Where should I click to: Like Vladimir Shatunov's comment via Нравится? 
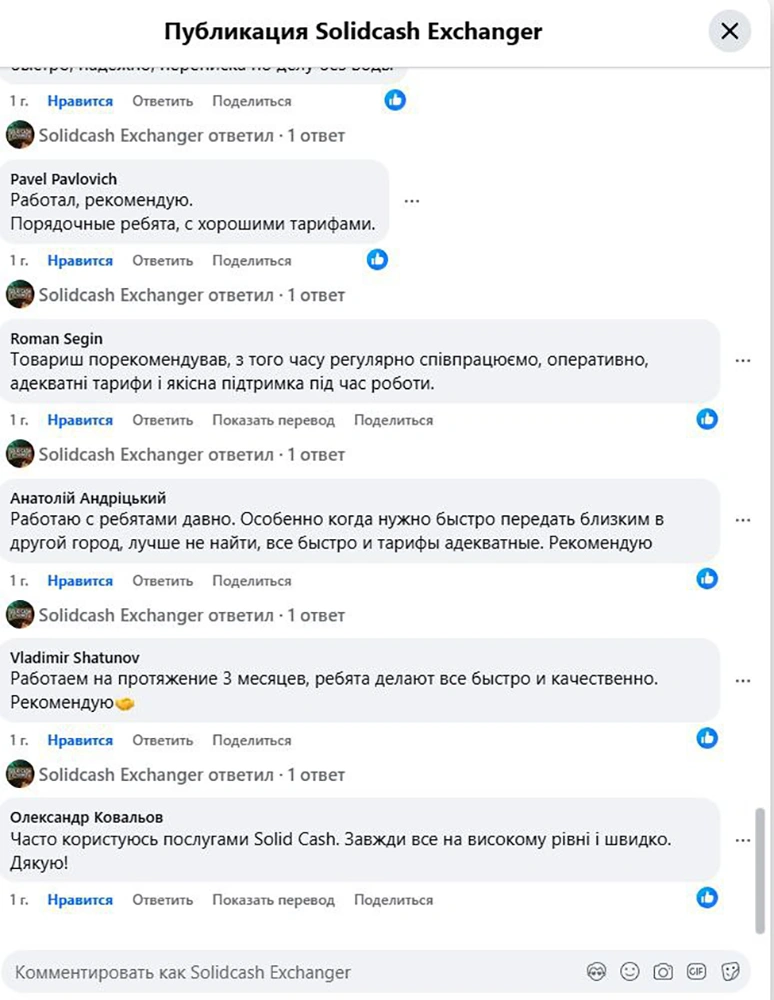[80, 740]
